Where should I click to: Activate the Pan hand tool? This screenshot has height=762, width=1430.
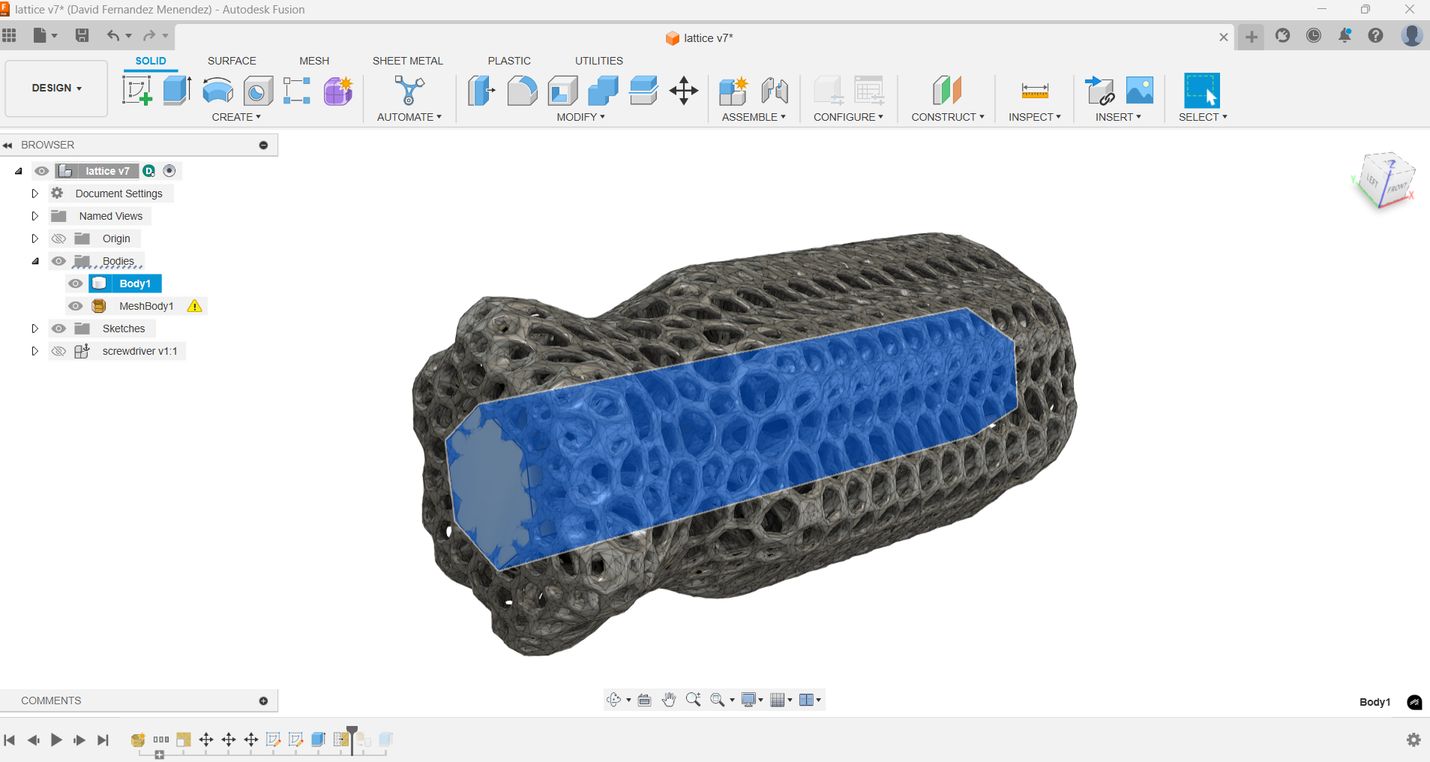(x=668, y=700)
